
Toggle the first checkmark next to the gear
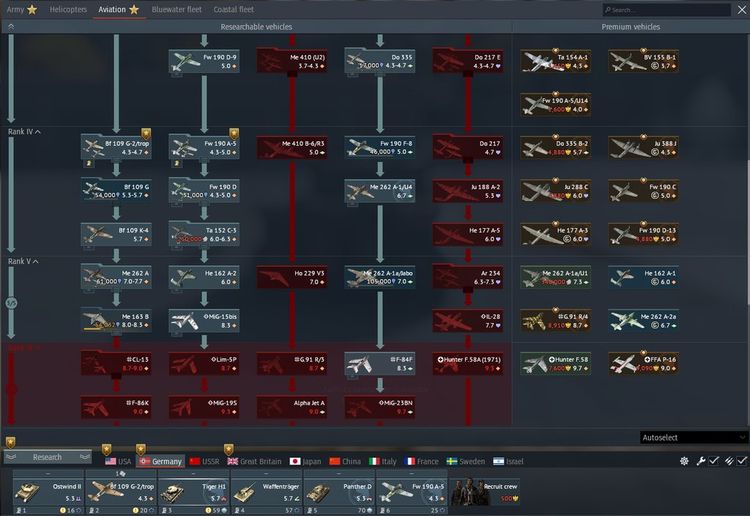point(700,461)
